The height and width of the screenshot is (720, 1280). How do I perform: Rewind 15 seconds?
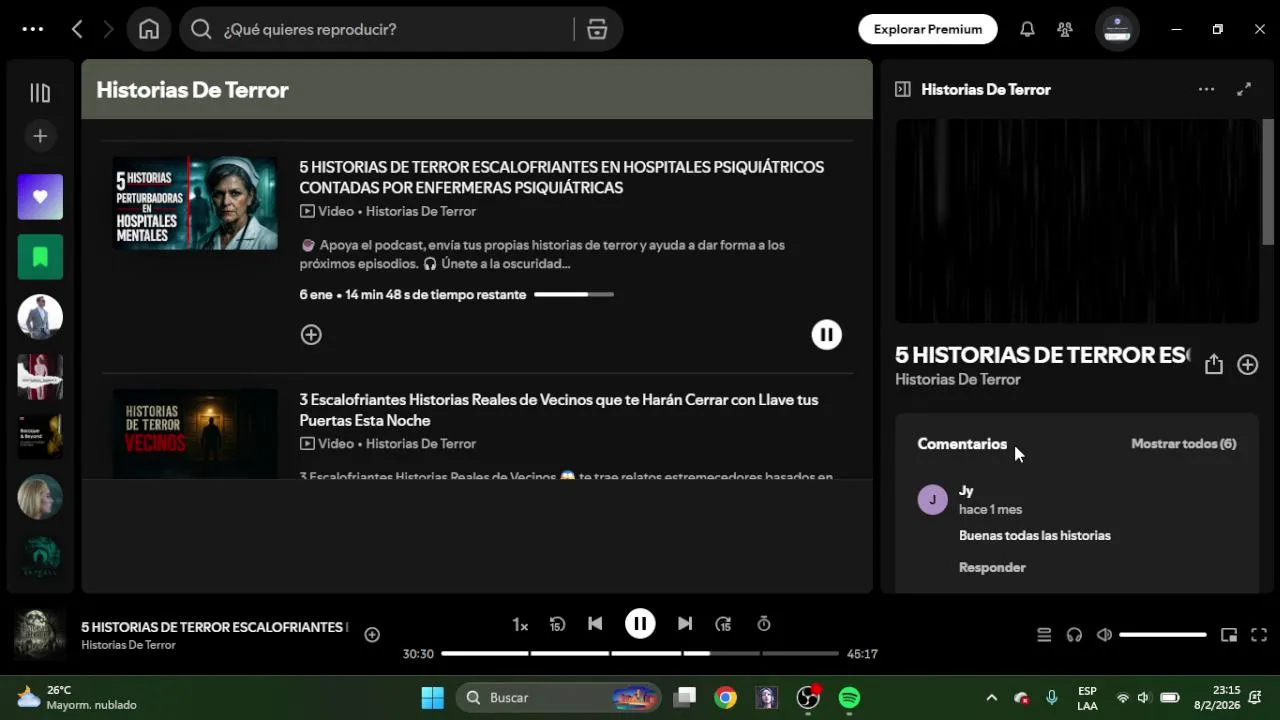click(x=557, y=624)
